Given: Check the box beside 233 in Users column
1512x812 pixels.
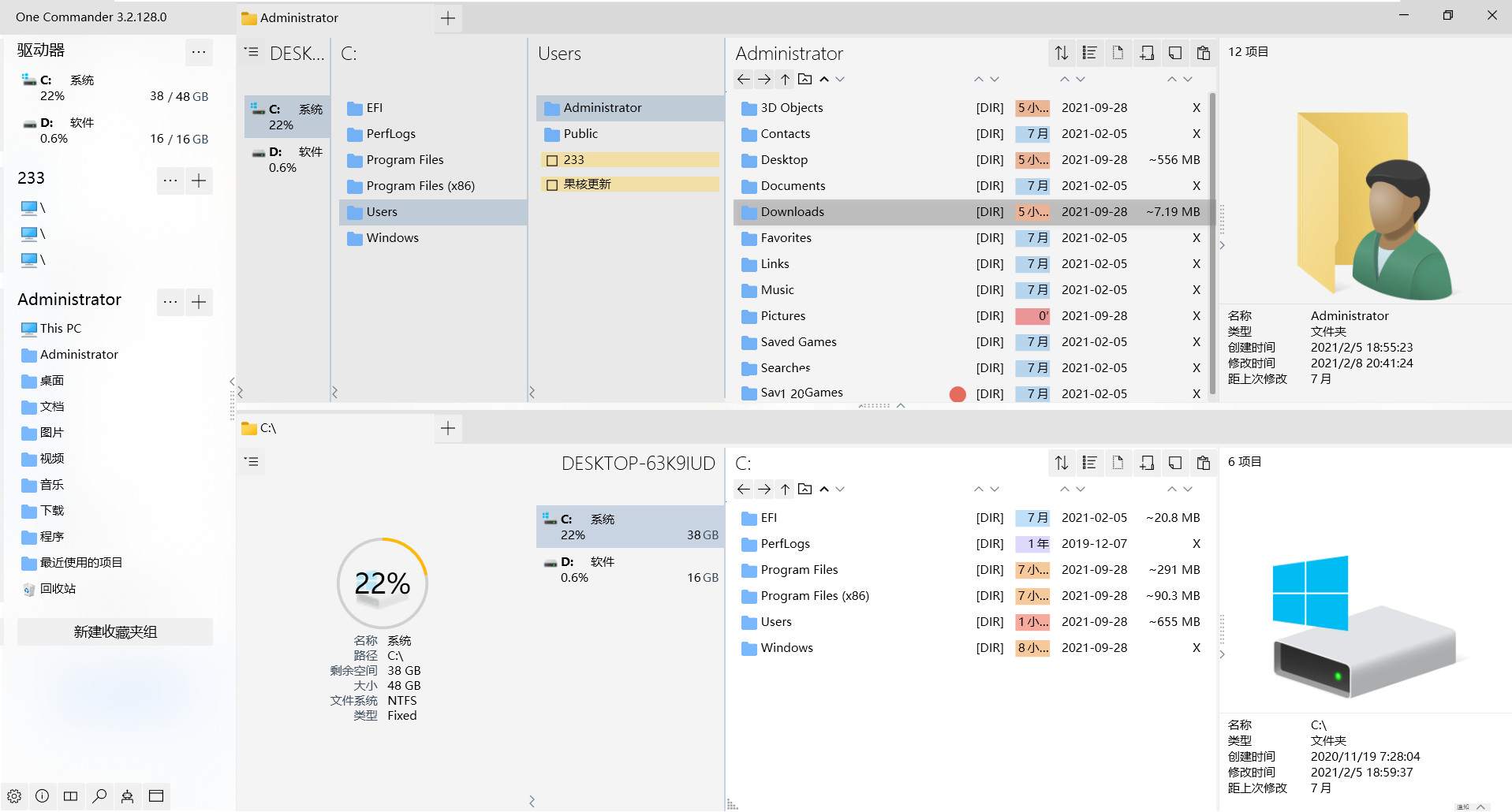Looking at the screenshot, I should pos(552,160).
